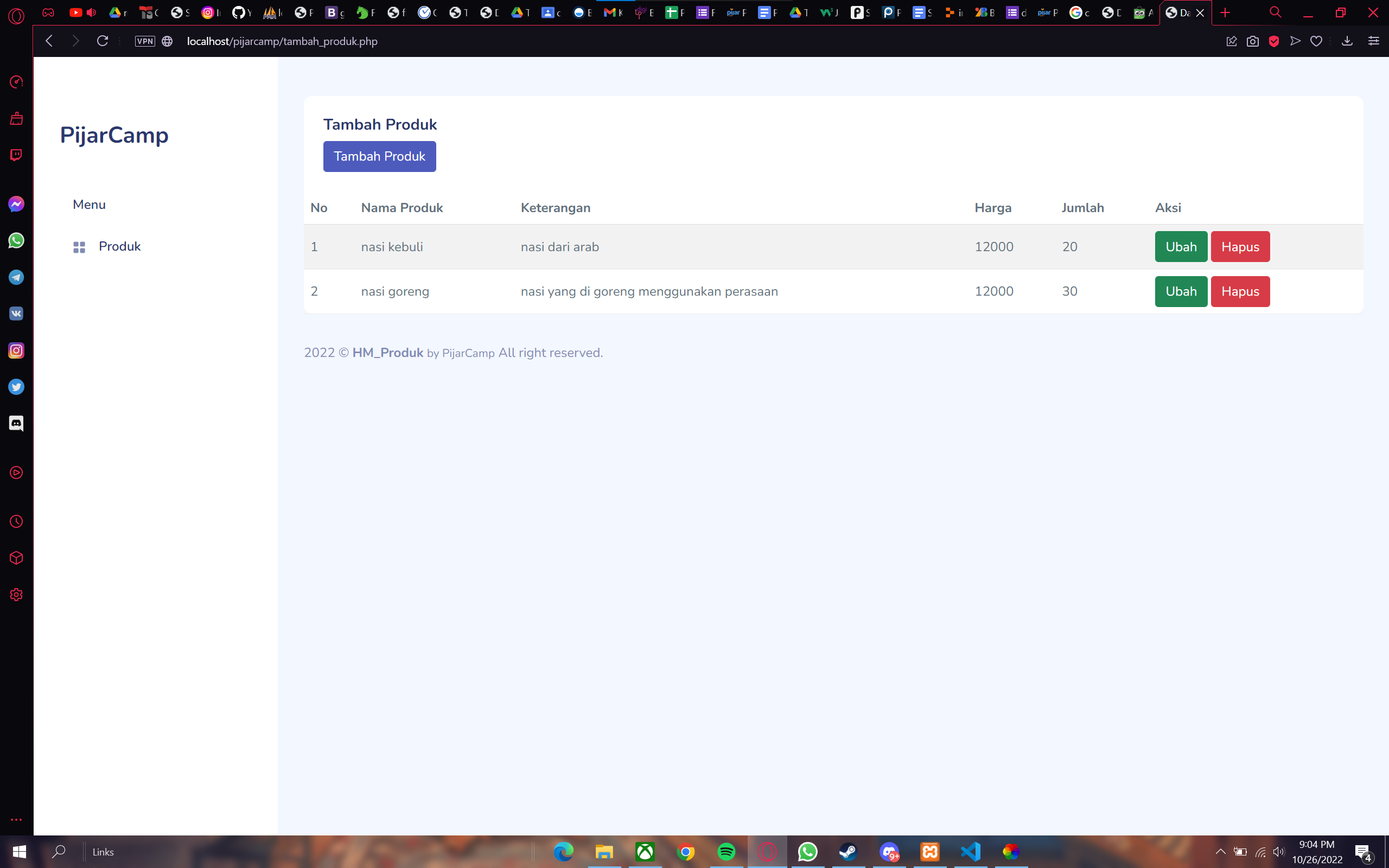The image size is (1389, 868).
Task: Open VK in the Opera sidebar
Action: (x=16, y=314)
